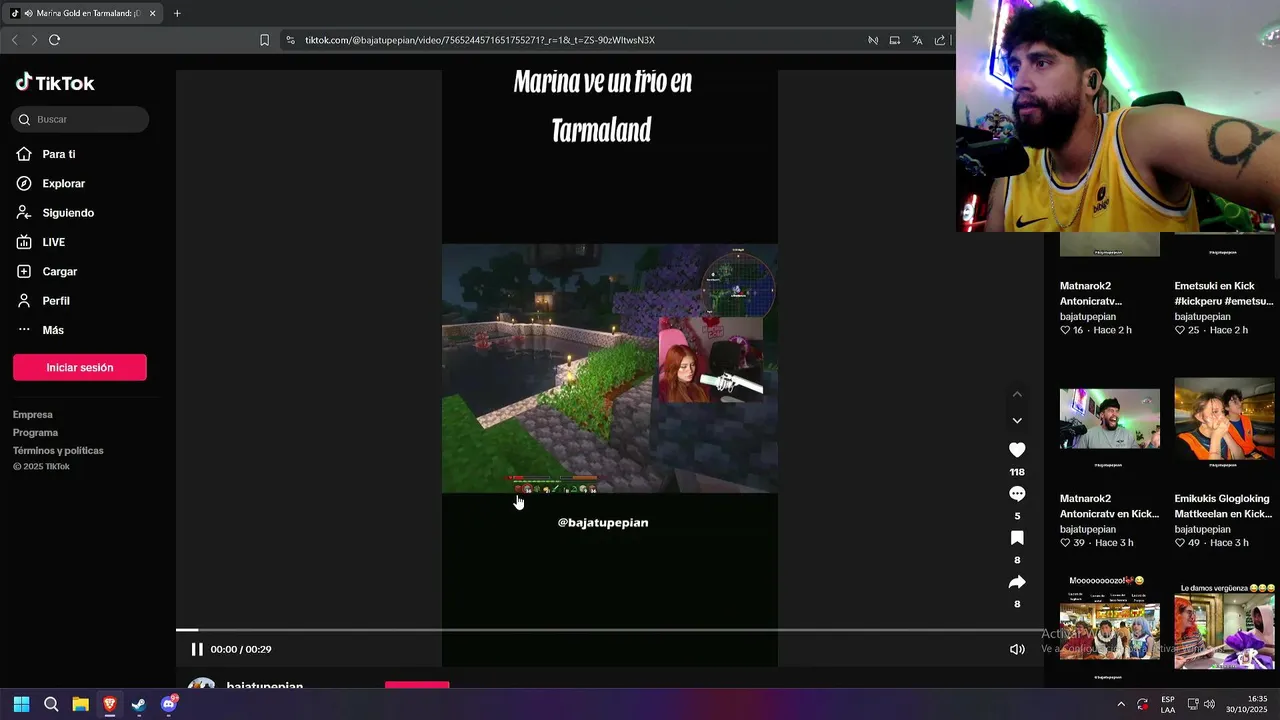This screenshot has height=720, width=1280.
Task: Open the Windows Start menu
Action: (21, 704)
